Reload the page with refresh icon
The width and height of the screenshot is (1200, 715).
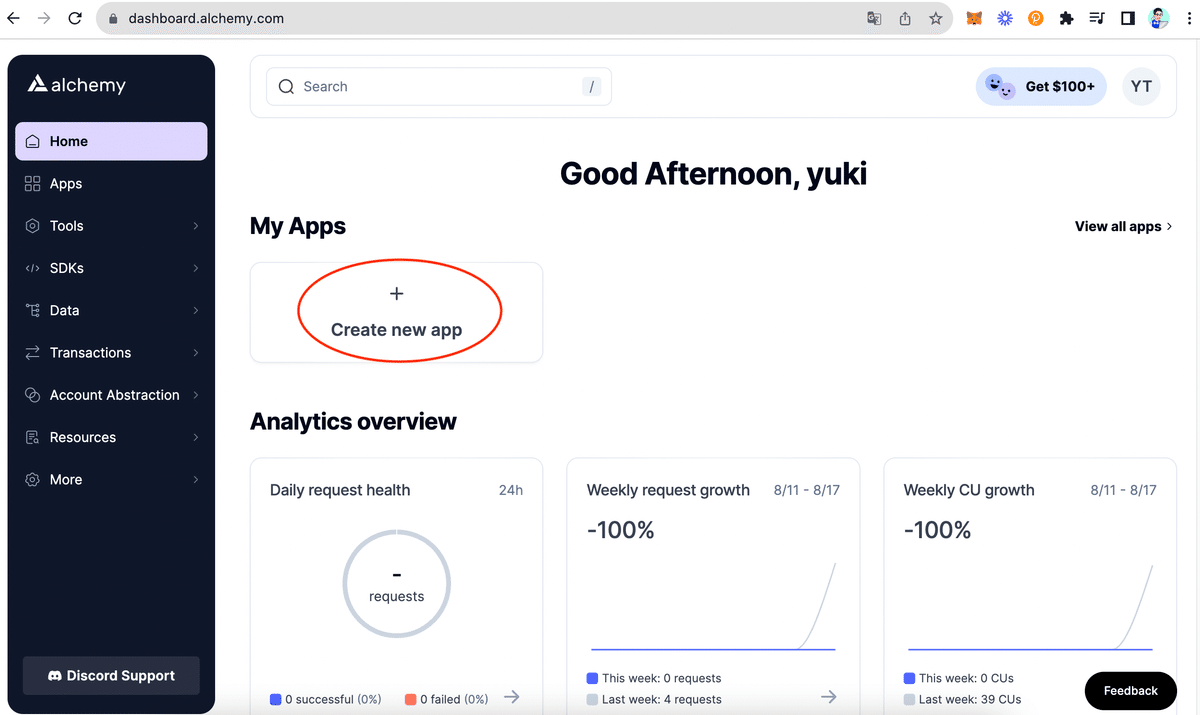[75, 18]
